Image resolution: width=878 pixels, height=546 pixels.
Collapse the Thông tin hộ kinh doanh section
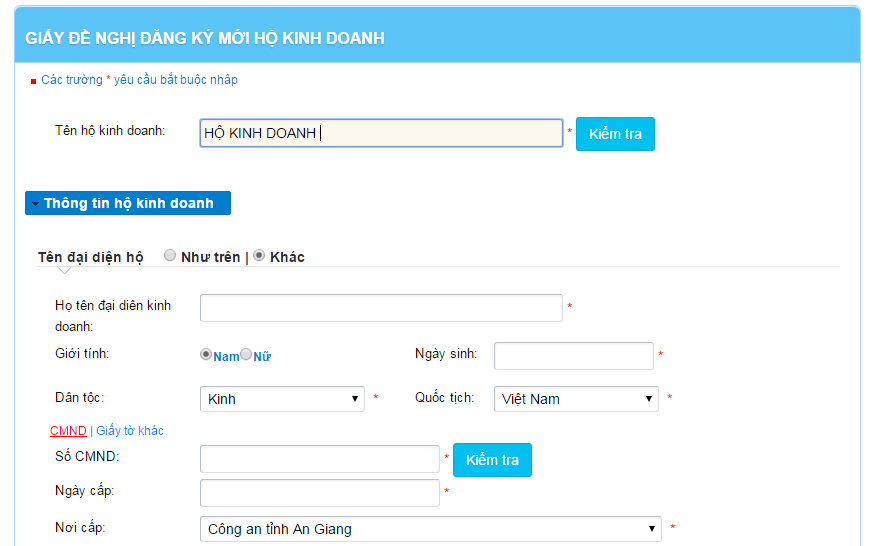(x=128, y=203)
